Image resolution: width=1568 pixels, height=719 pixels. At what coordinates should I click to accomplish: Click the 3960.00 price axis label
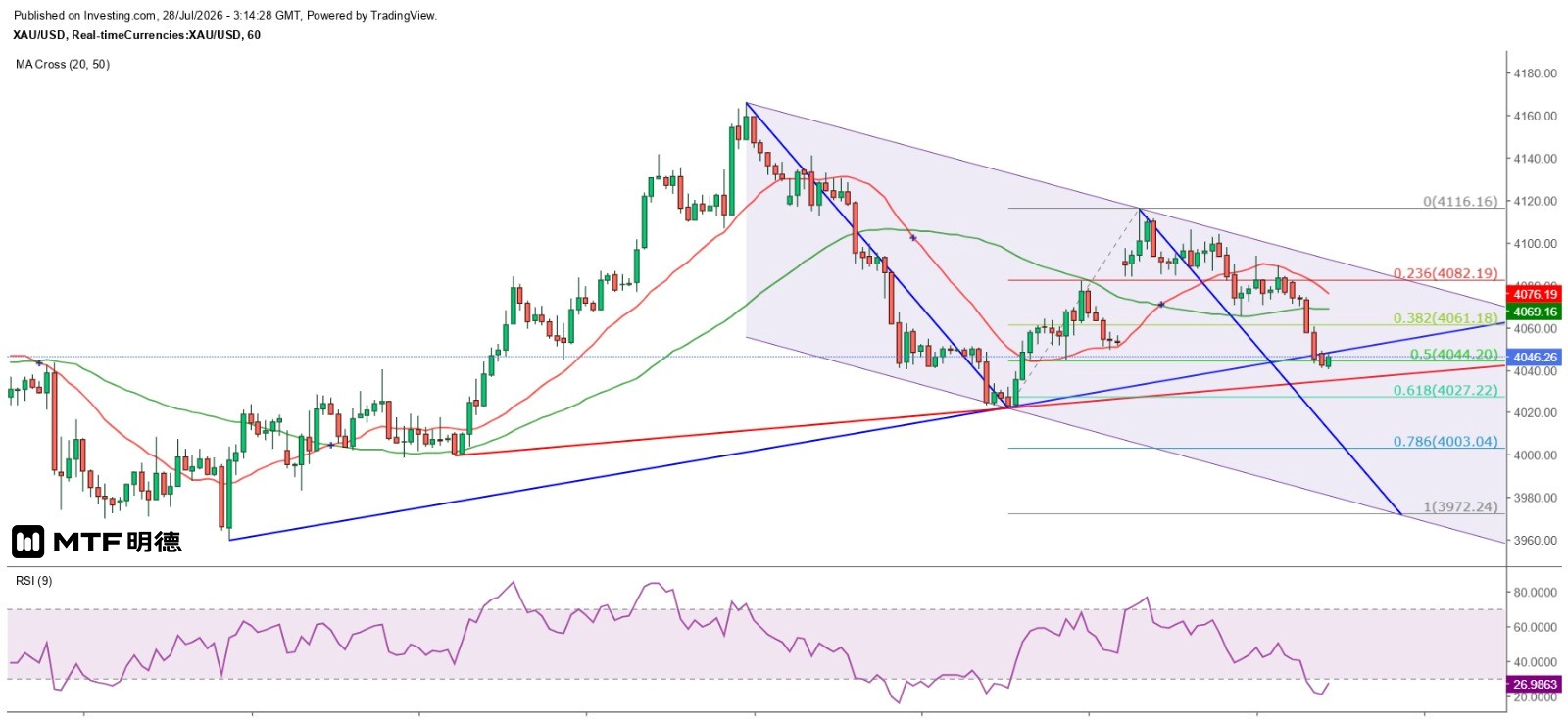(1535, 540)
